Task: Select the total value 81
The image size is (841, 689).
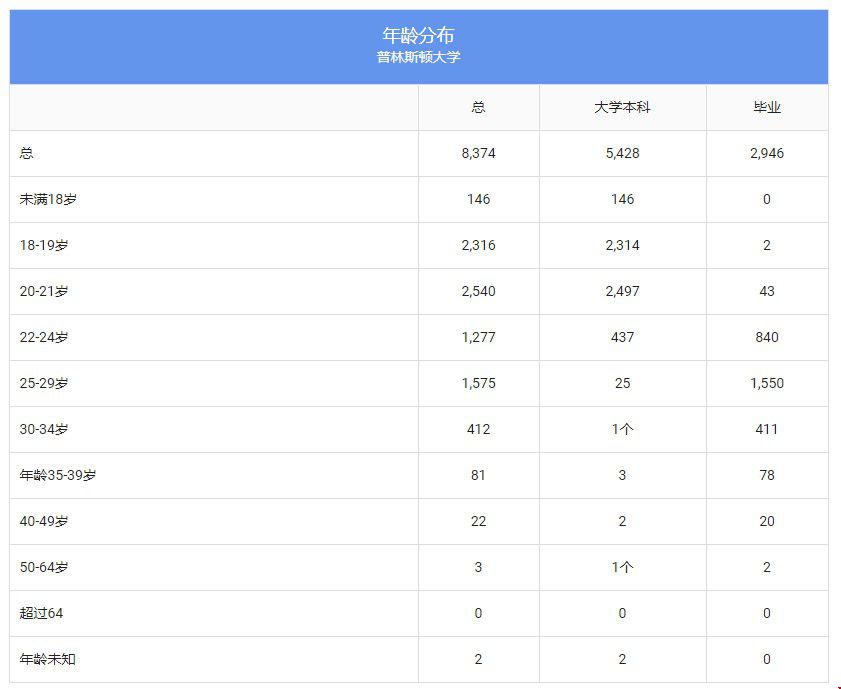Action: (478, 476)
